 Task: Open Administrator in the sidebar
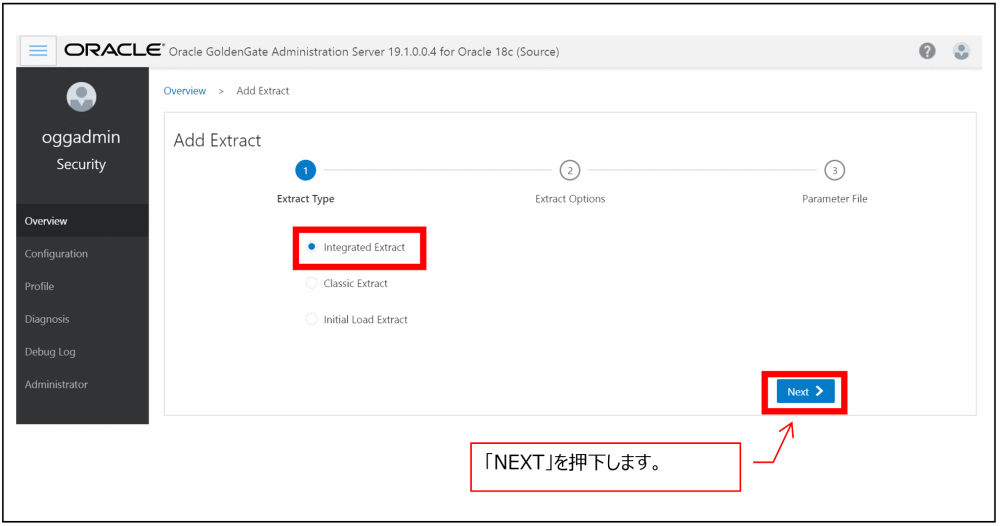pos(82,384)
